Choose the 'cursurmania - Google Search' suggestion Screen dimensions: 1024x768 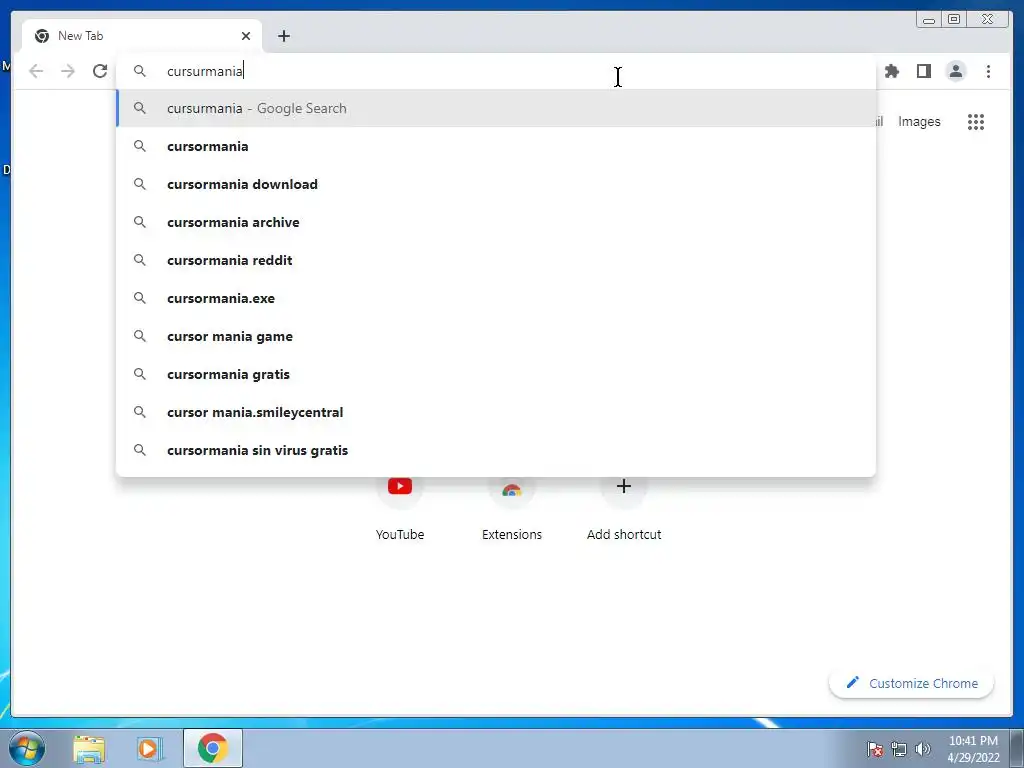pos(496,108)
